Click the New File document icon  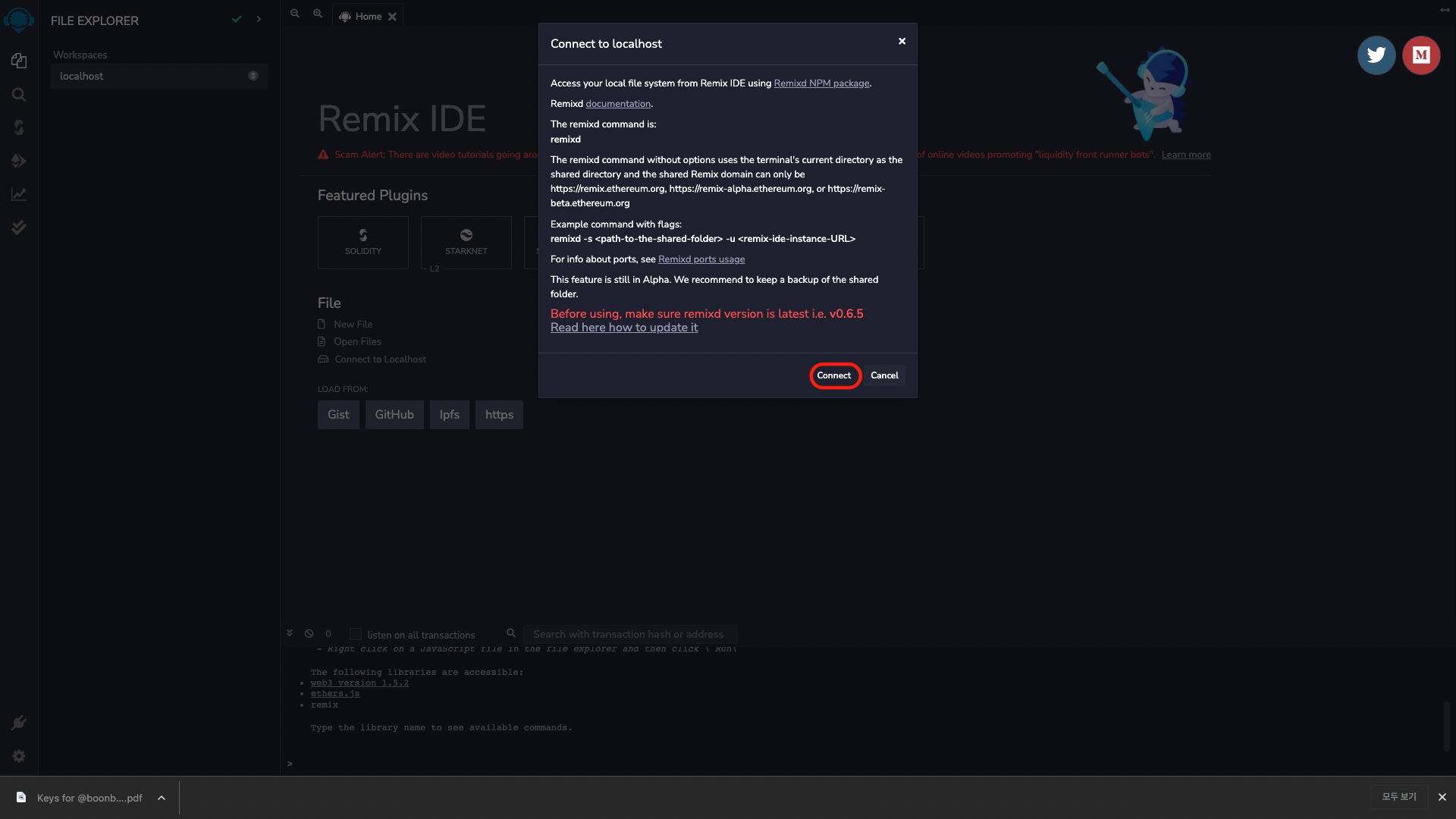point(322,324)
